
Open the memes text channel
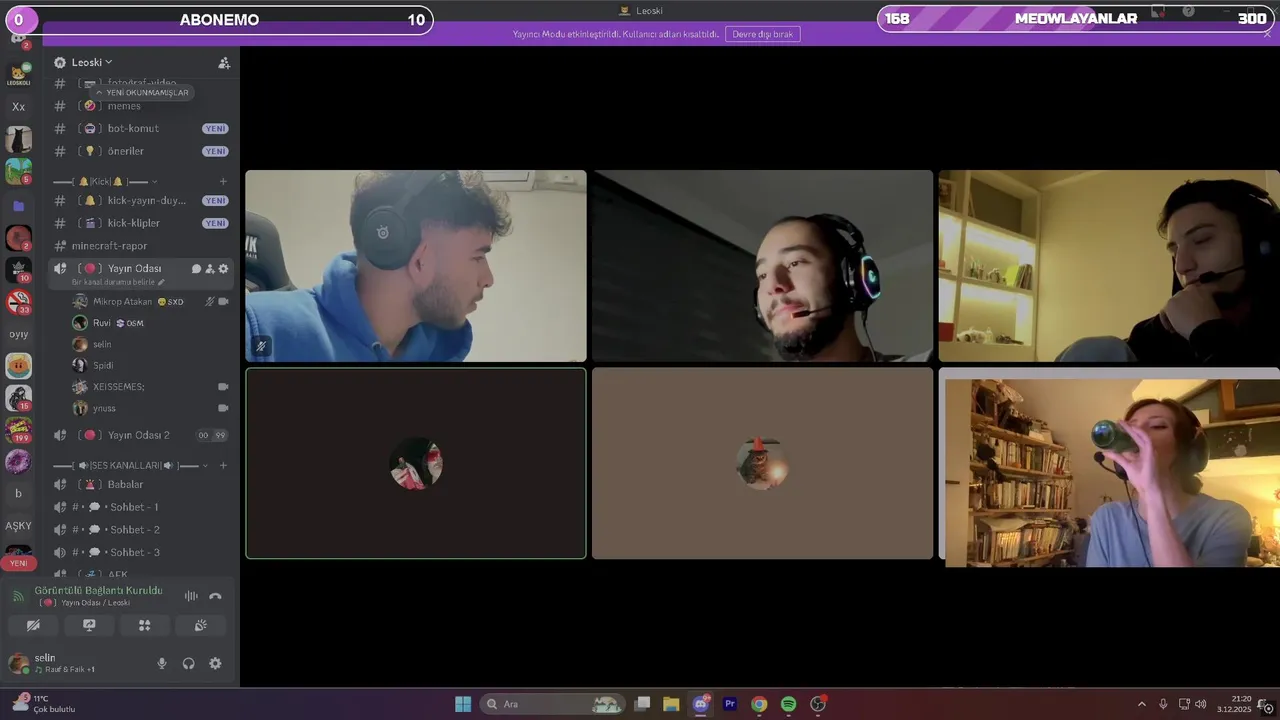coord(143,106)
